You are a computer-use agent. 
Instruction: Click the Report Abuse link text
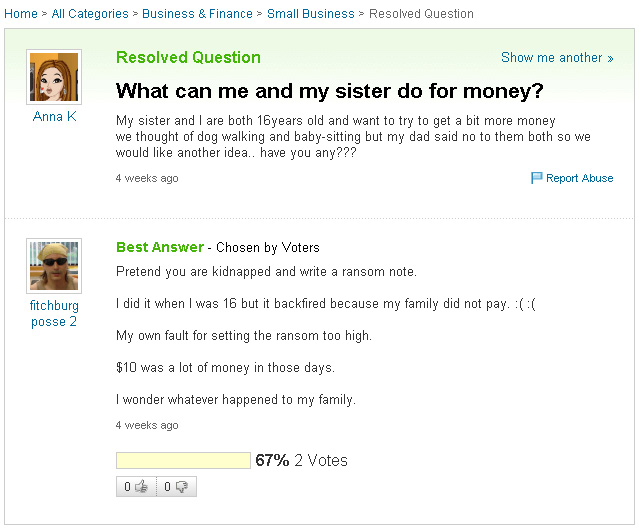(x=580, y=178)
